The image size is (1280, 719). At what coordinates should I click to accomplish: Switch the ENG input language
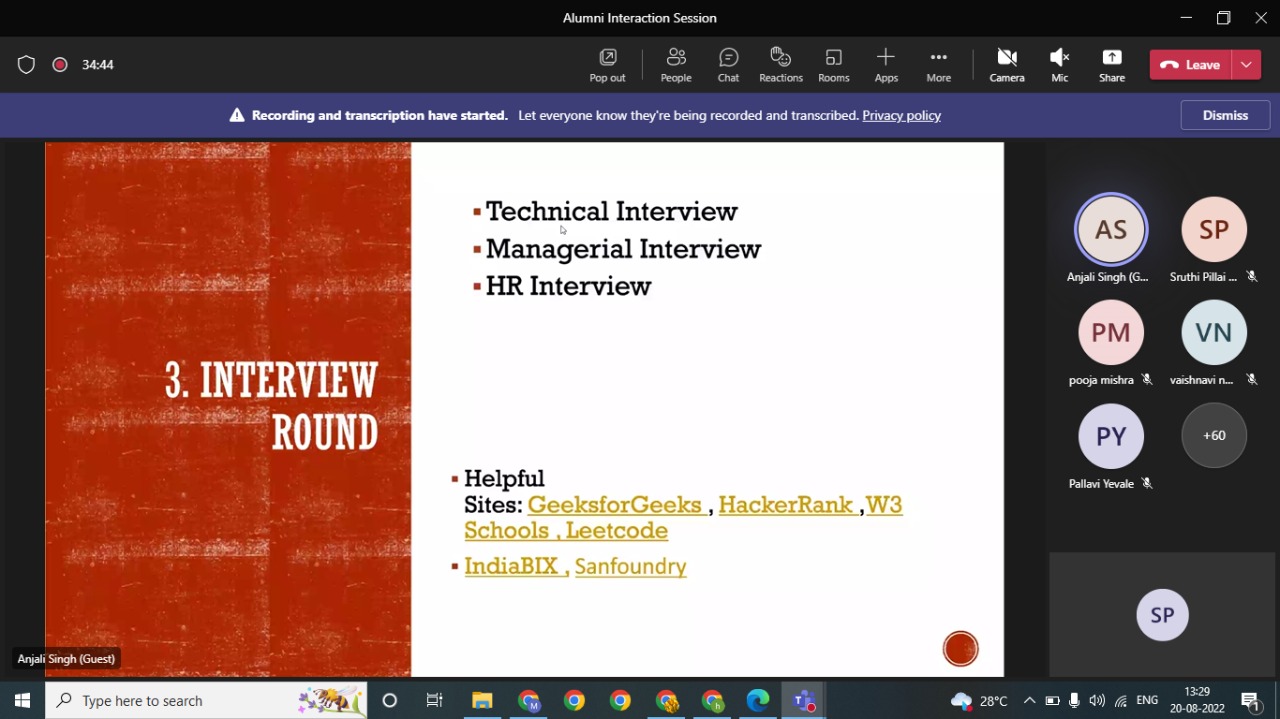[x=1148, y=701]
